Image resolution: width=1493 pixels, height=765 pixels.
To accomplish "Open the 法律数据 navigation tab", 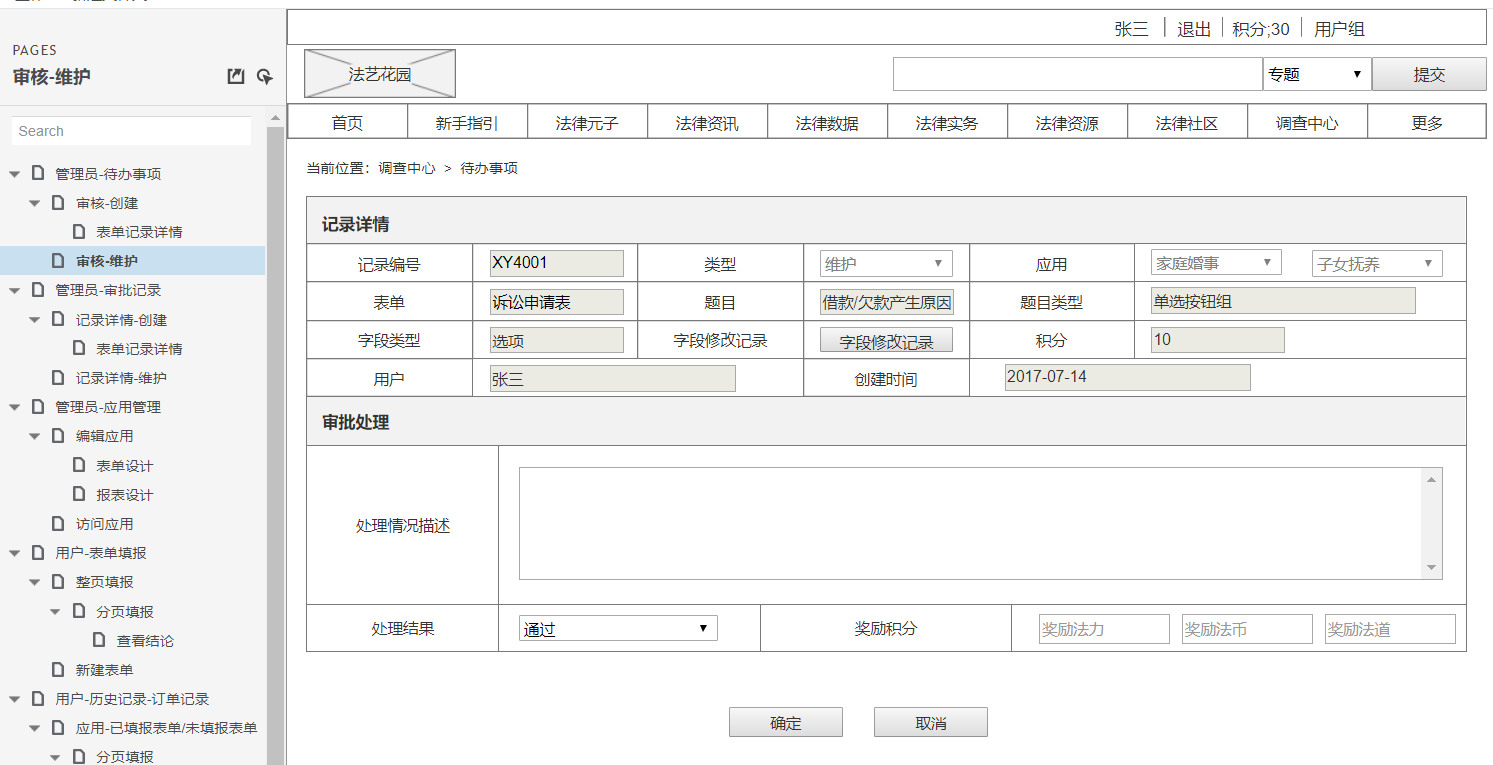I will pos(827,123).
